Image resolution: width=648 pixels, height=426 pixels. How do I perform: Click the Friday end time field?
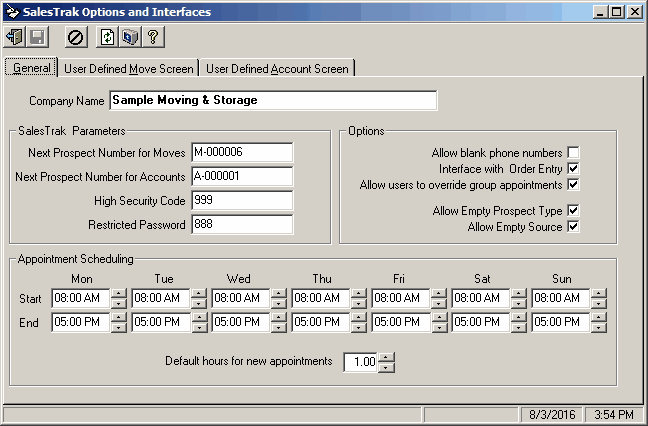pyautogui.click(x=401, y=322)
